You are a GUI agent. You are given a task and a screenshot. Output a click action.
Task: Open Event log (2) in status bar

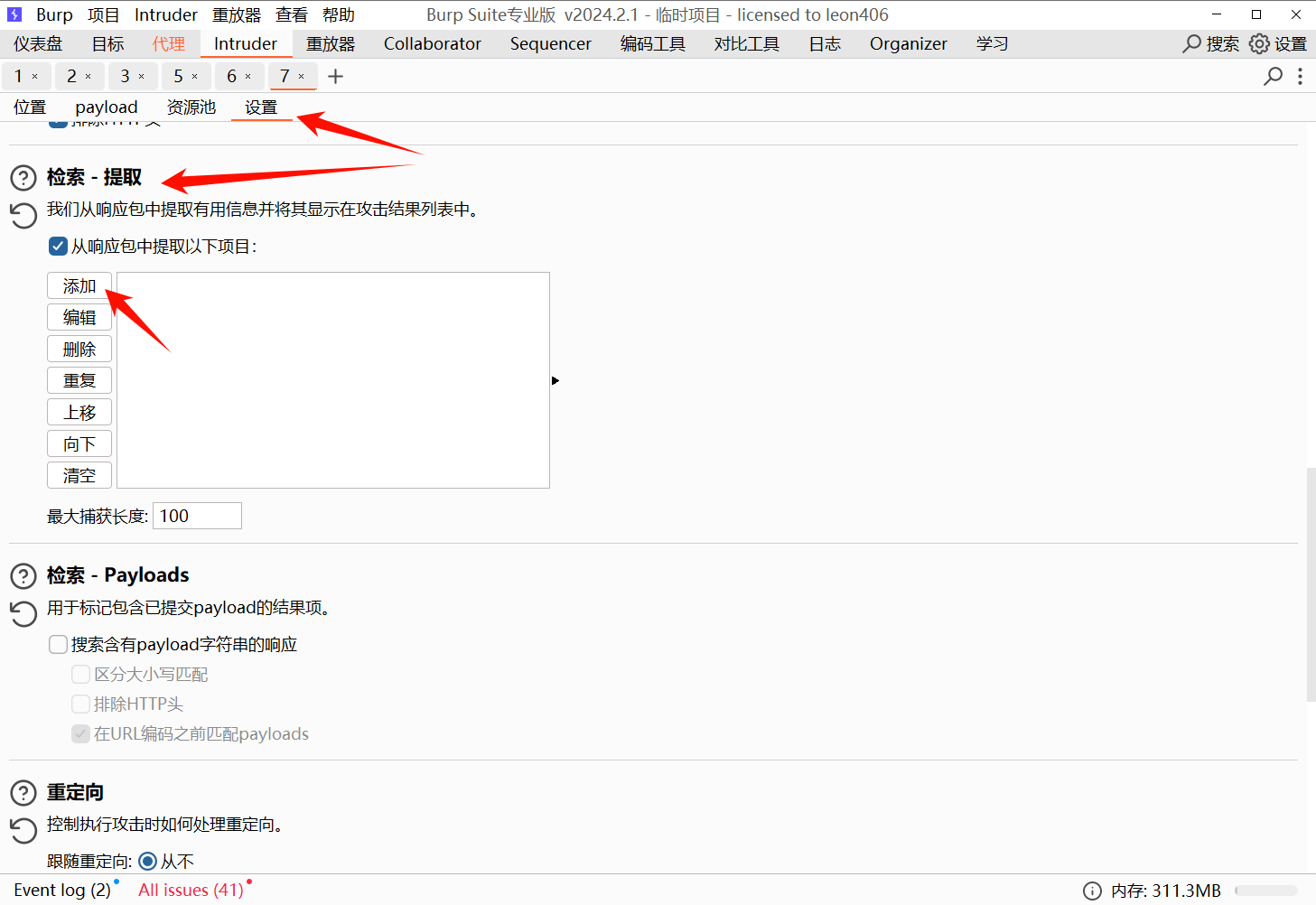[x=62, y=890]
